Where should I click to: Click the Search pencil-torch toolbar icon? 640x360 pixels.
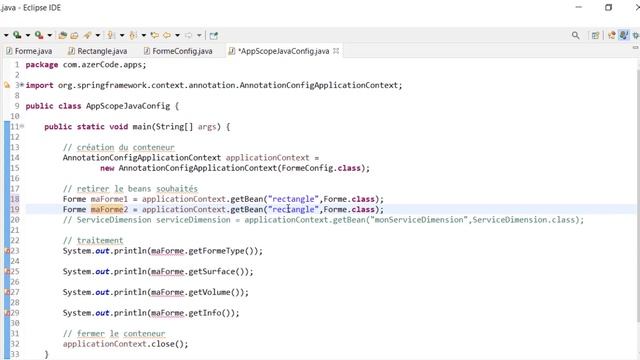87,36
